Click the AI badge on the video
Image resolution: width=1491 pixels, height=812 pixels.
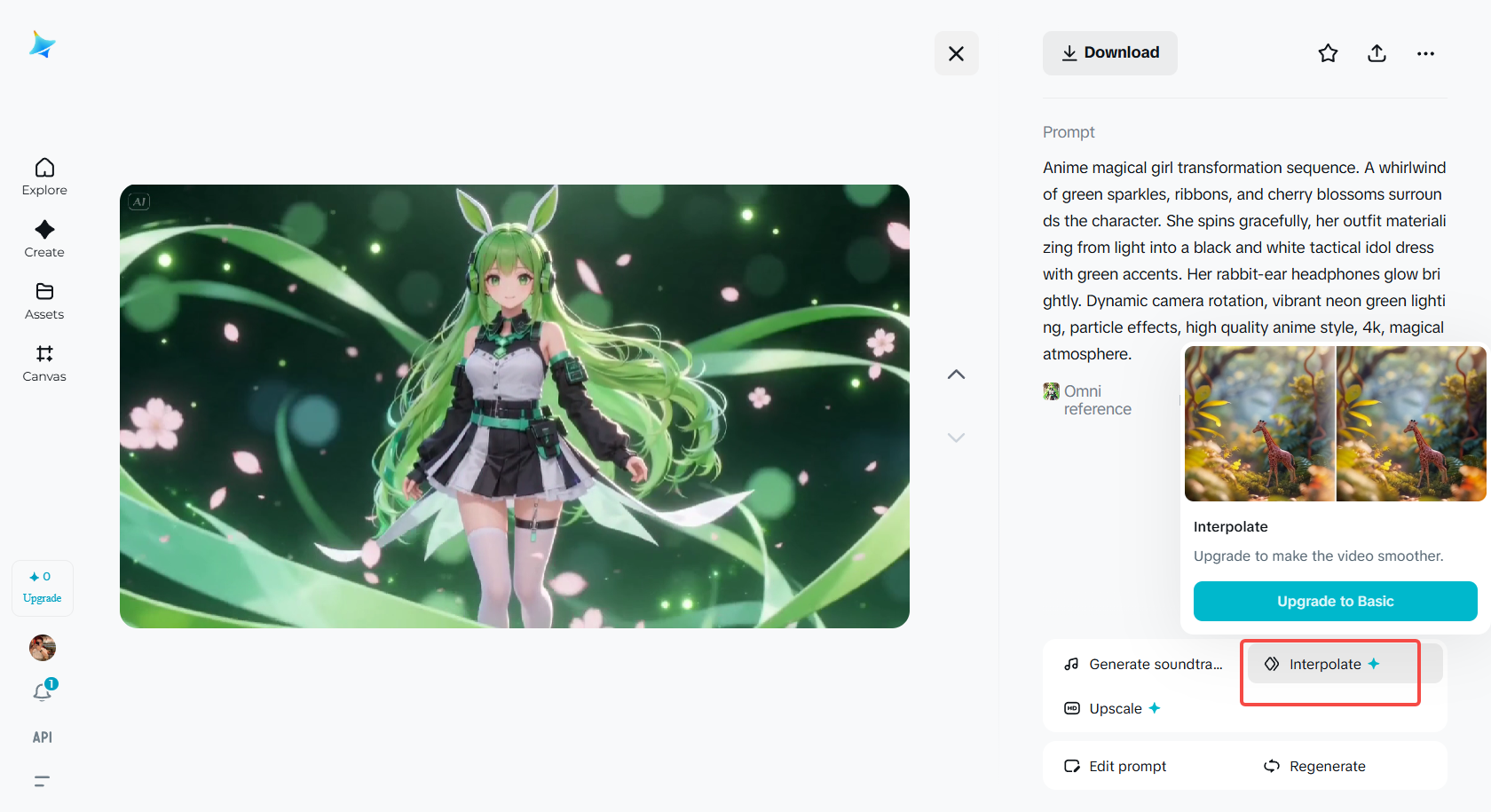click(138, 201)
